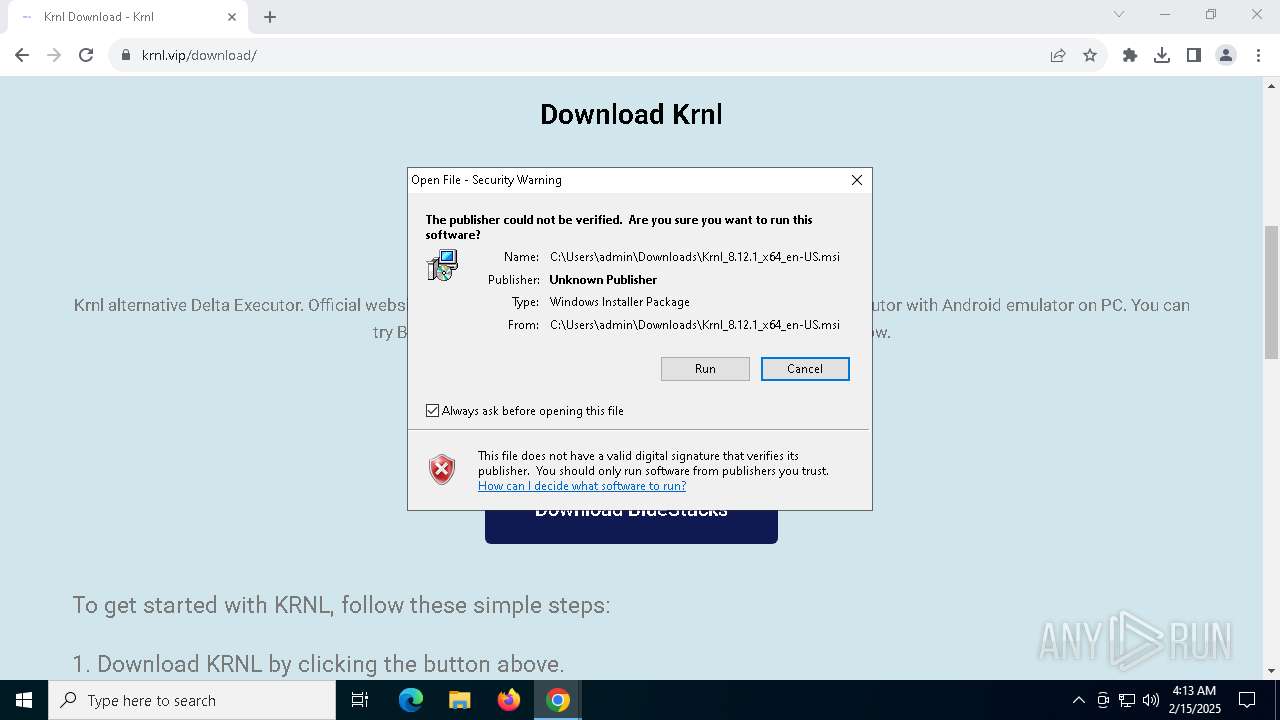Click the page vertical scrollbar thumb
This screenshot has width=1280, height=720.
(x=1271, y=292)
